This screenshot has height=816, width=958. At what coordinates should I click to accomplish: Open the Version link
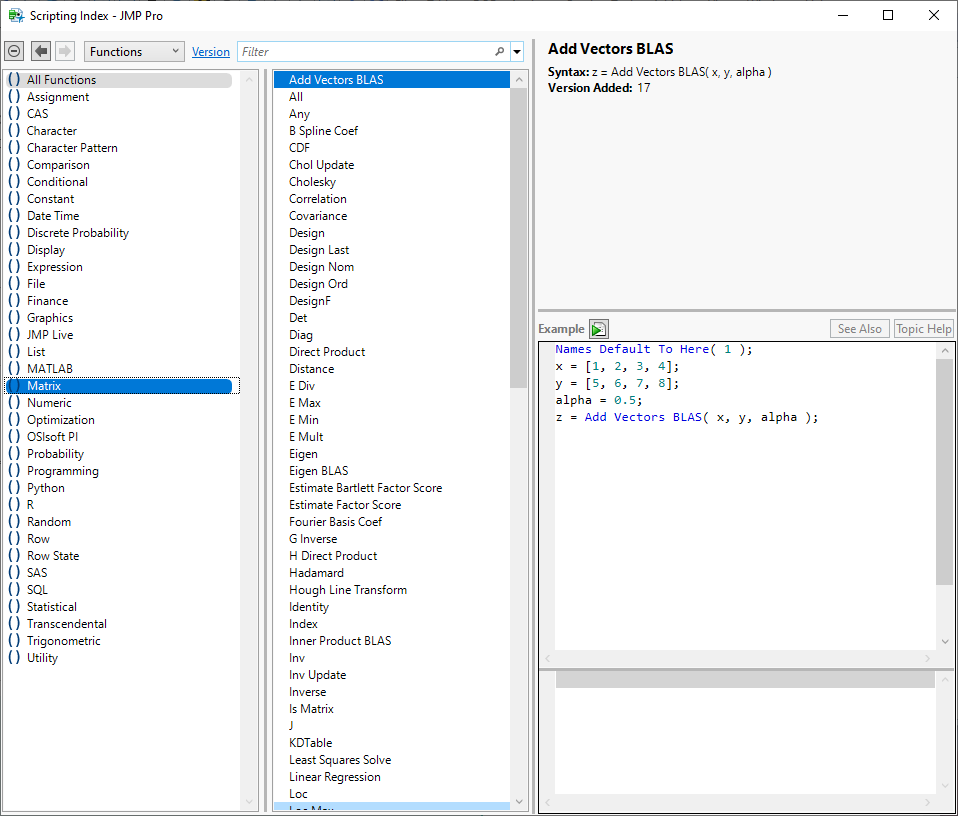tap(210, 52)
